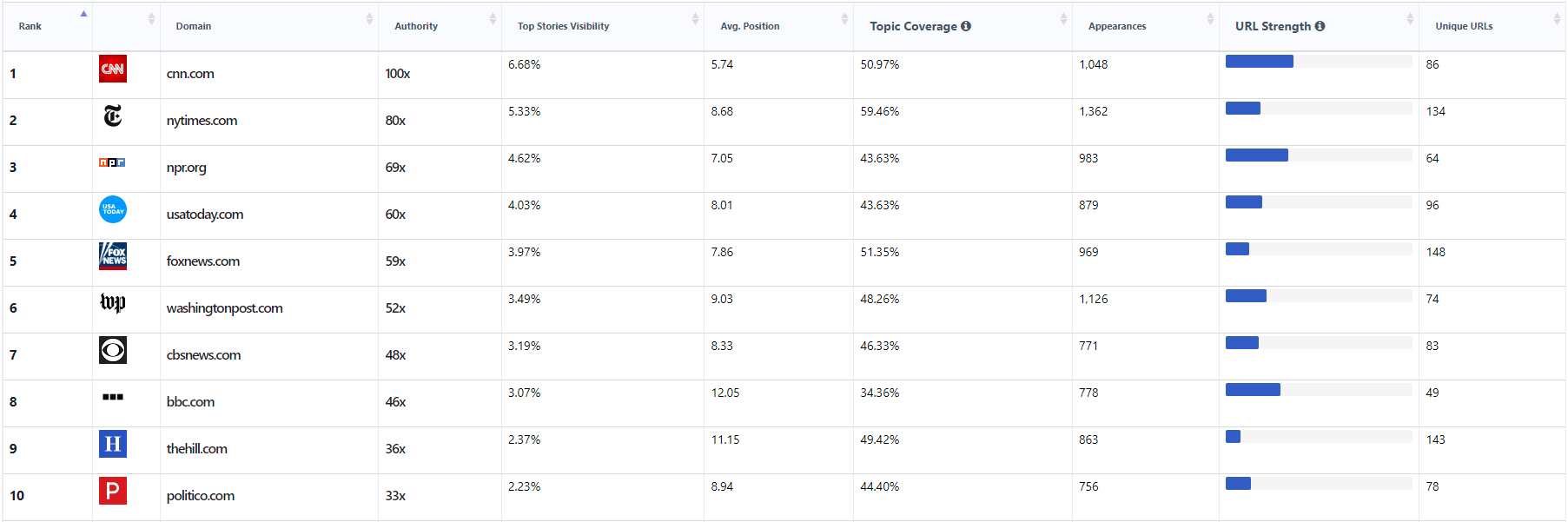
Task: Click URL Strength bar for nytimes.com
Action: click(x=1319, y=108)
